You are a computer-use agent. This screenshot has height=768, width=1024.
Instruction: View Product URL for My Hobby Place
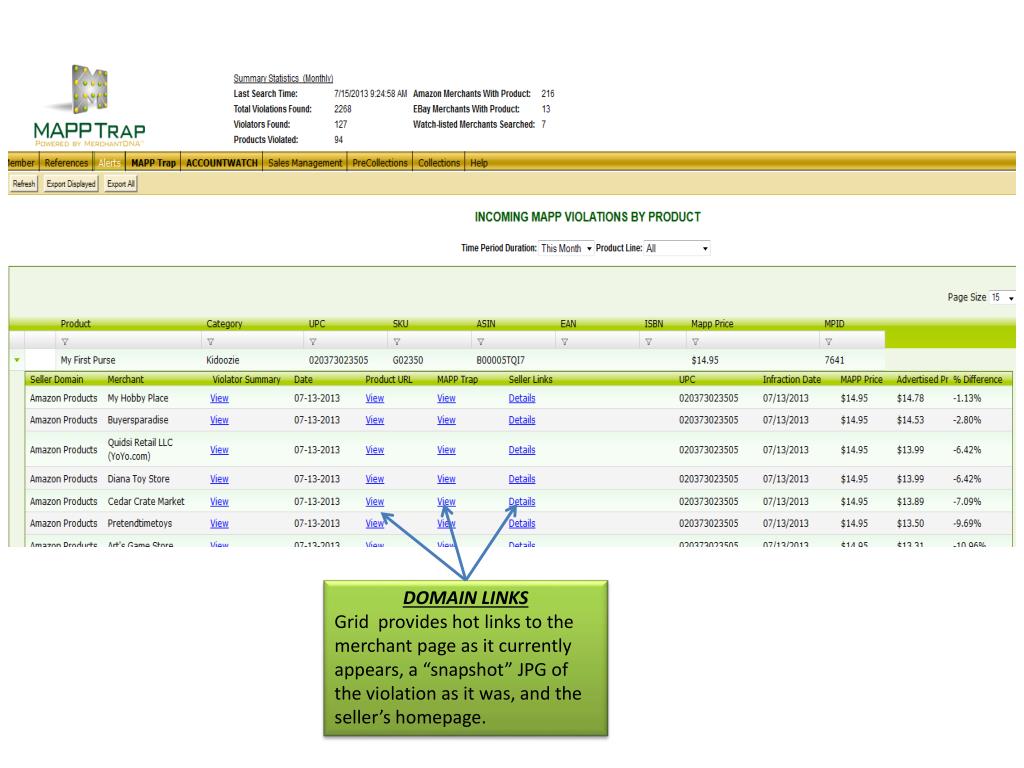[375, 398]
